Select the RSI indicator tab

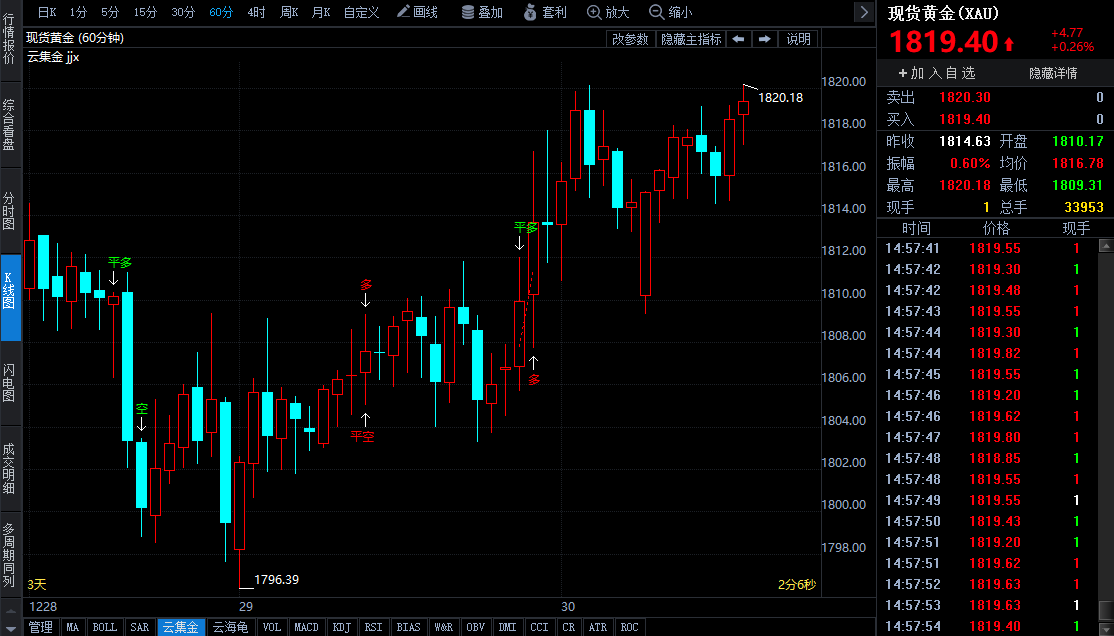pyautogui.click(x=374, y=627)
